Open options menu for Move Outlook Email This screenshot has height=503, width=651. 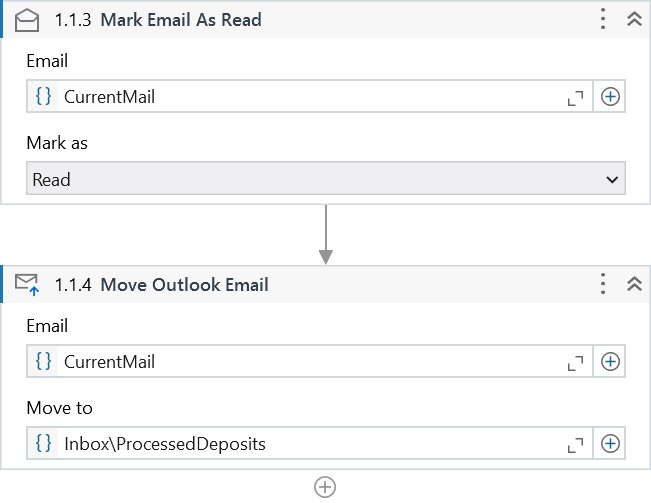pyautogui.click(x=603, y=284)
